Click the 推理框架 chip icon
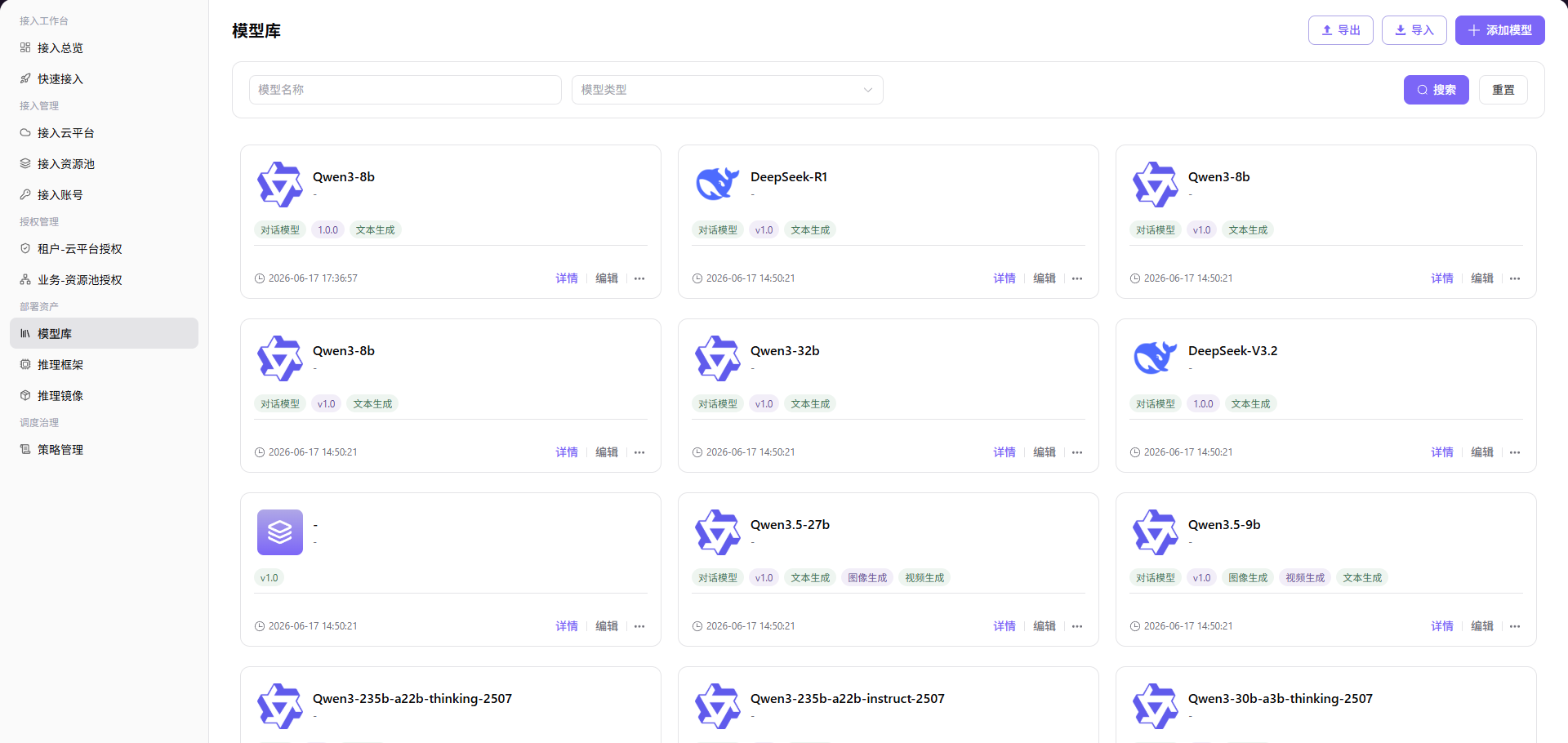 (25, 364)
